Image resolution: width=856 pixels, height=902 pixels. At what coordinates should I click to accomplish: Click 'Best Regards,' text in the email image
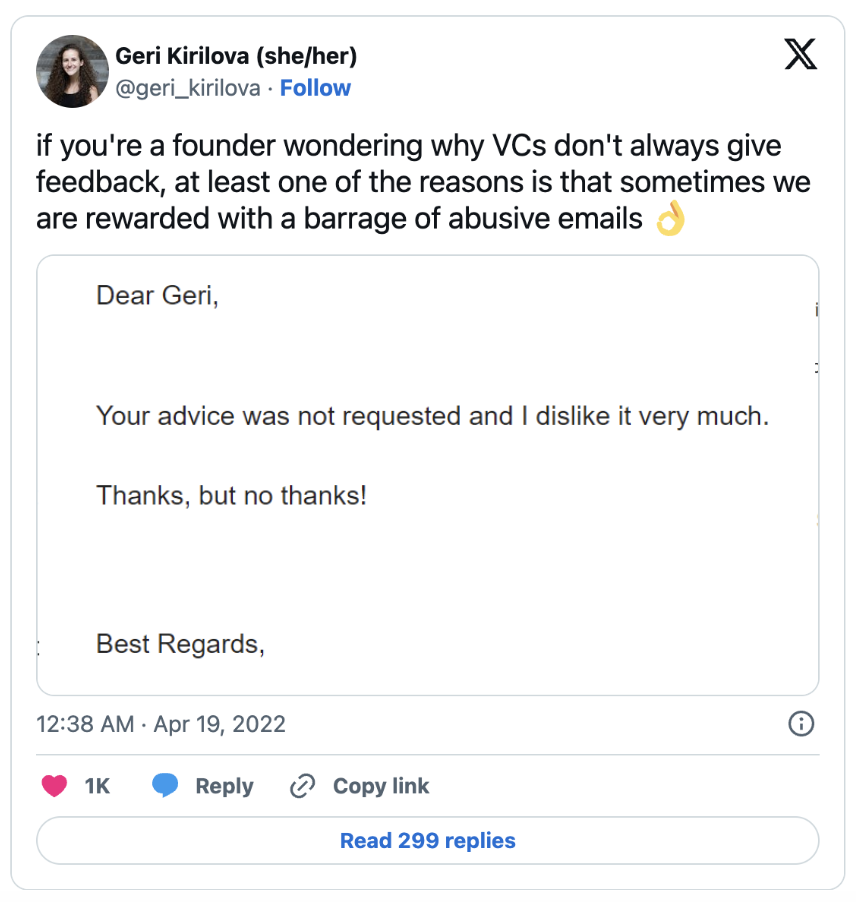click(180, 644)
